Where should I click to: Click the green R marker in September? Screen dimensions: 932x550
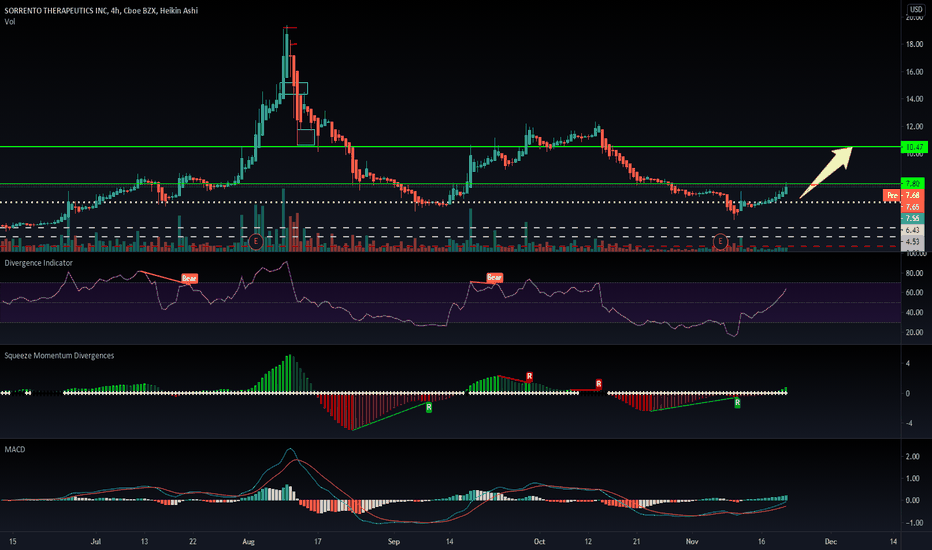pos(429,407)
